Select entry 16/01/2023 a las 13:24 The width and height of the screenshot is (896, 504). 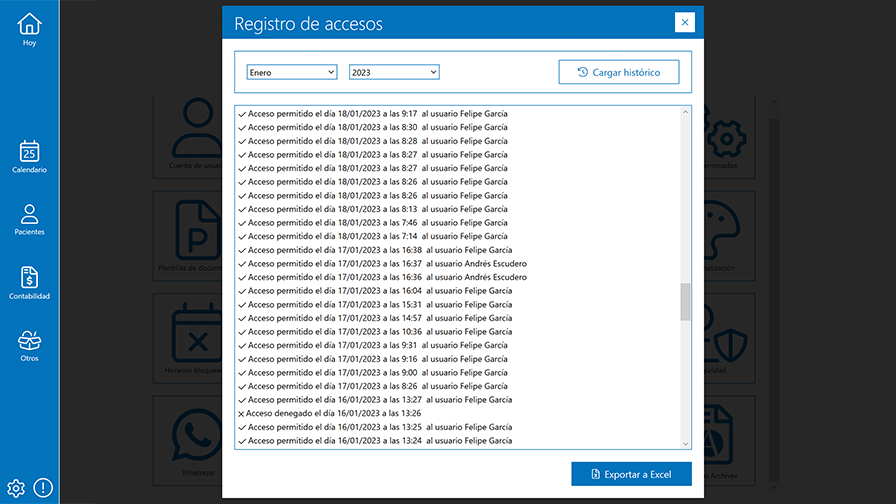(x=375, y=441)
